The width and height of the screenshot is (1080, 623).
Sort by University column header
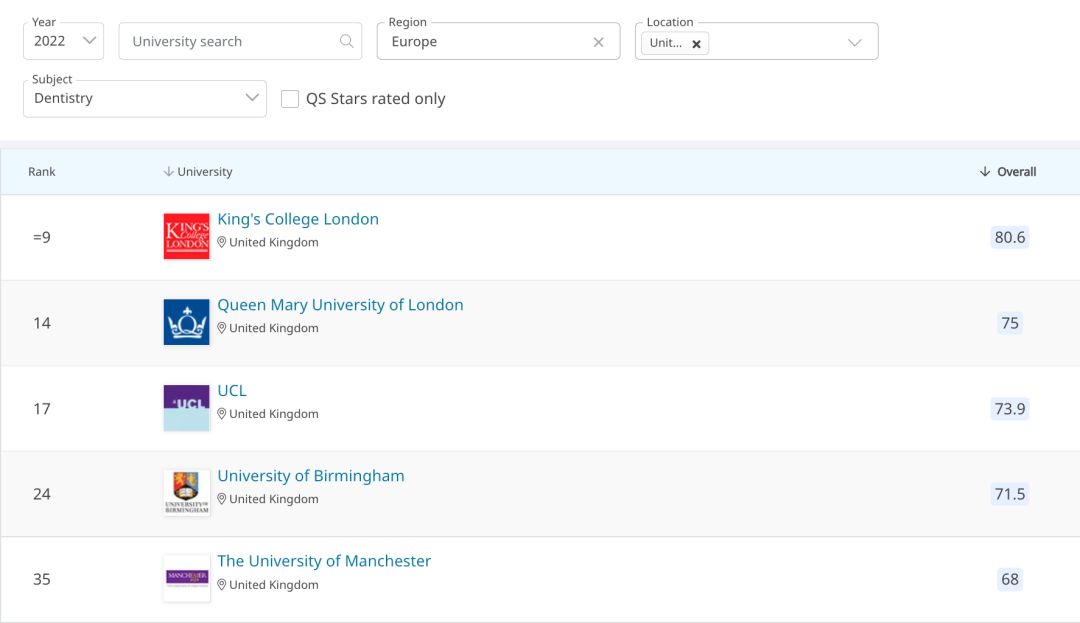tap(198, 172)
